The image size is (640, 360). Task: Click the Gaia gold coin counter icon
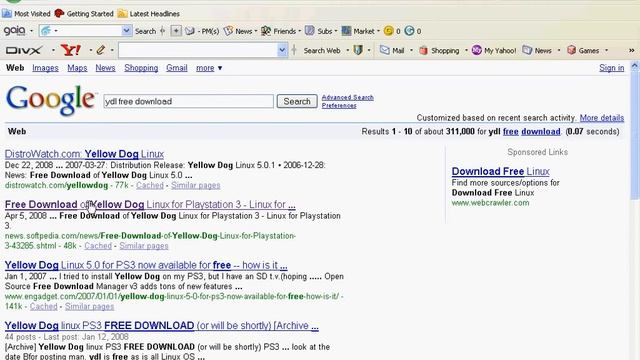(x=389, y=31)
